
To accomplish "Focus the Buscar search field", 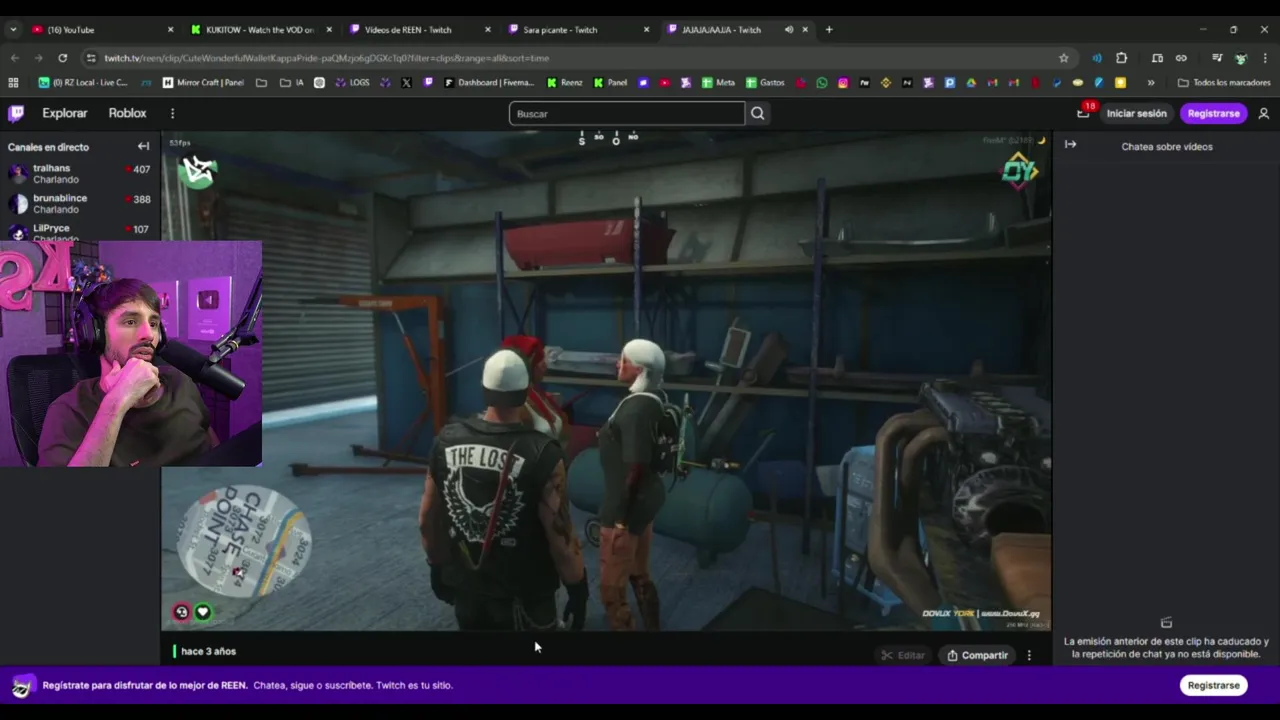I will tap(627, 113).
